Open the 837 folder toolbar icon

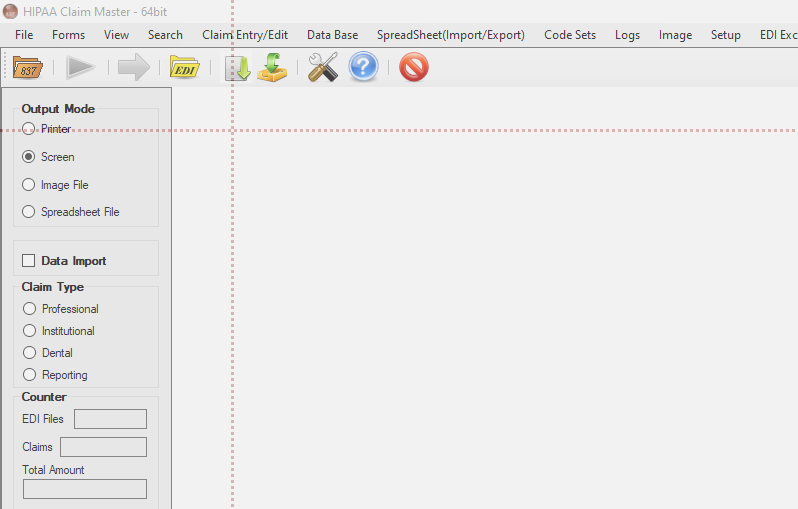(27, 67)
